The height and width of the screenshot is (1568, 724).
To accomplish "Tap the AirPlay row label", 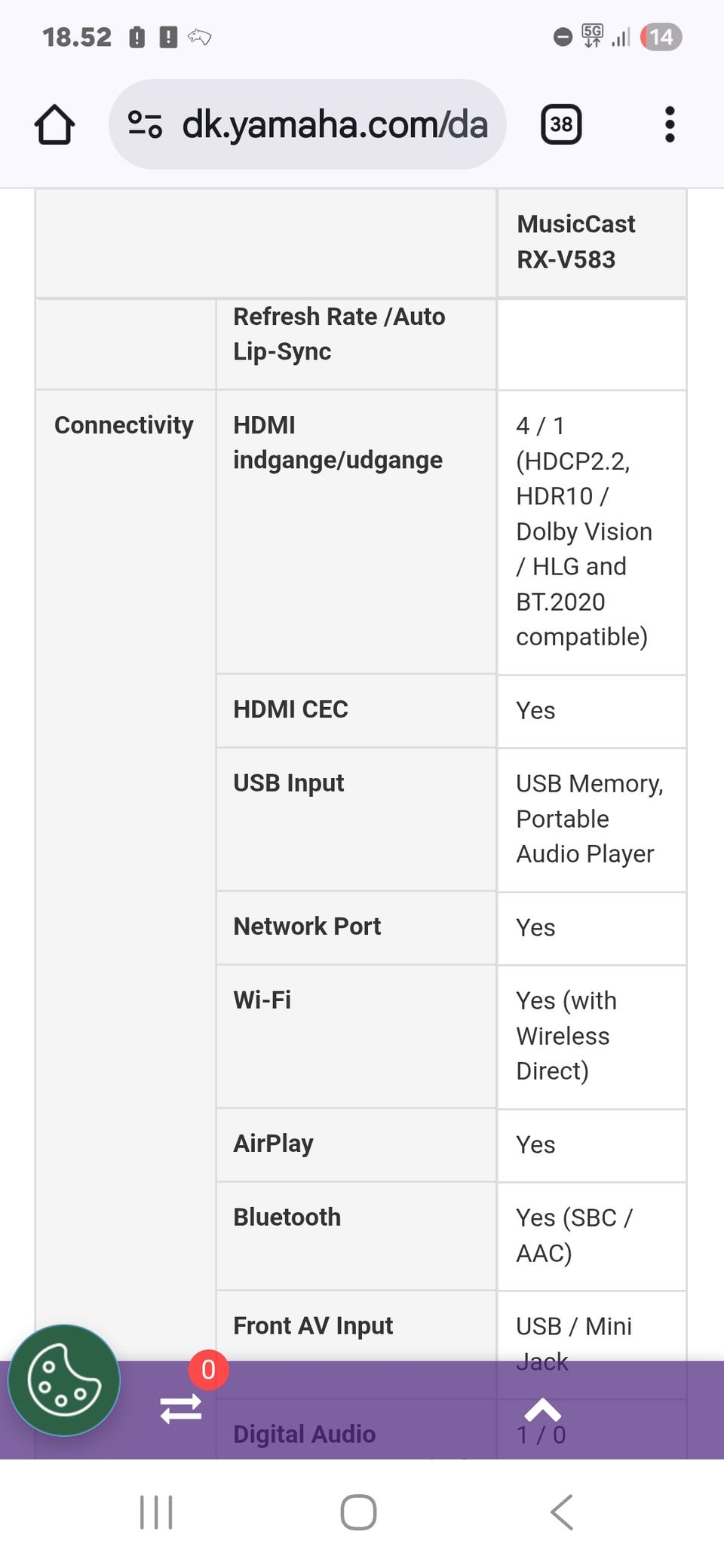I will point(273,1144).
